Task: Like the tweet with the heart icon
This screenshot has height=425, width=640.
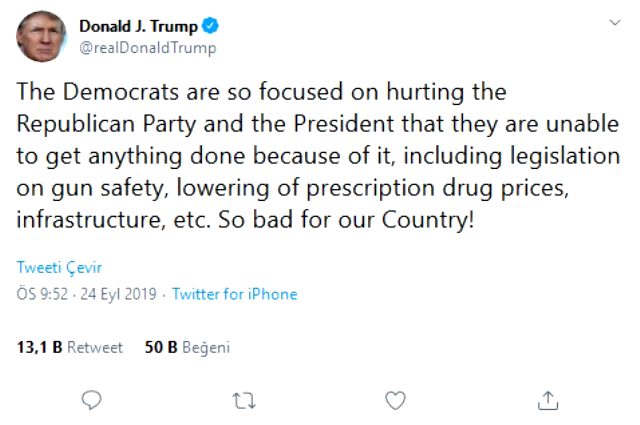Action: point(395,401)
